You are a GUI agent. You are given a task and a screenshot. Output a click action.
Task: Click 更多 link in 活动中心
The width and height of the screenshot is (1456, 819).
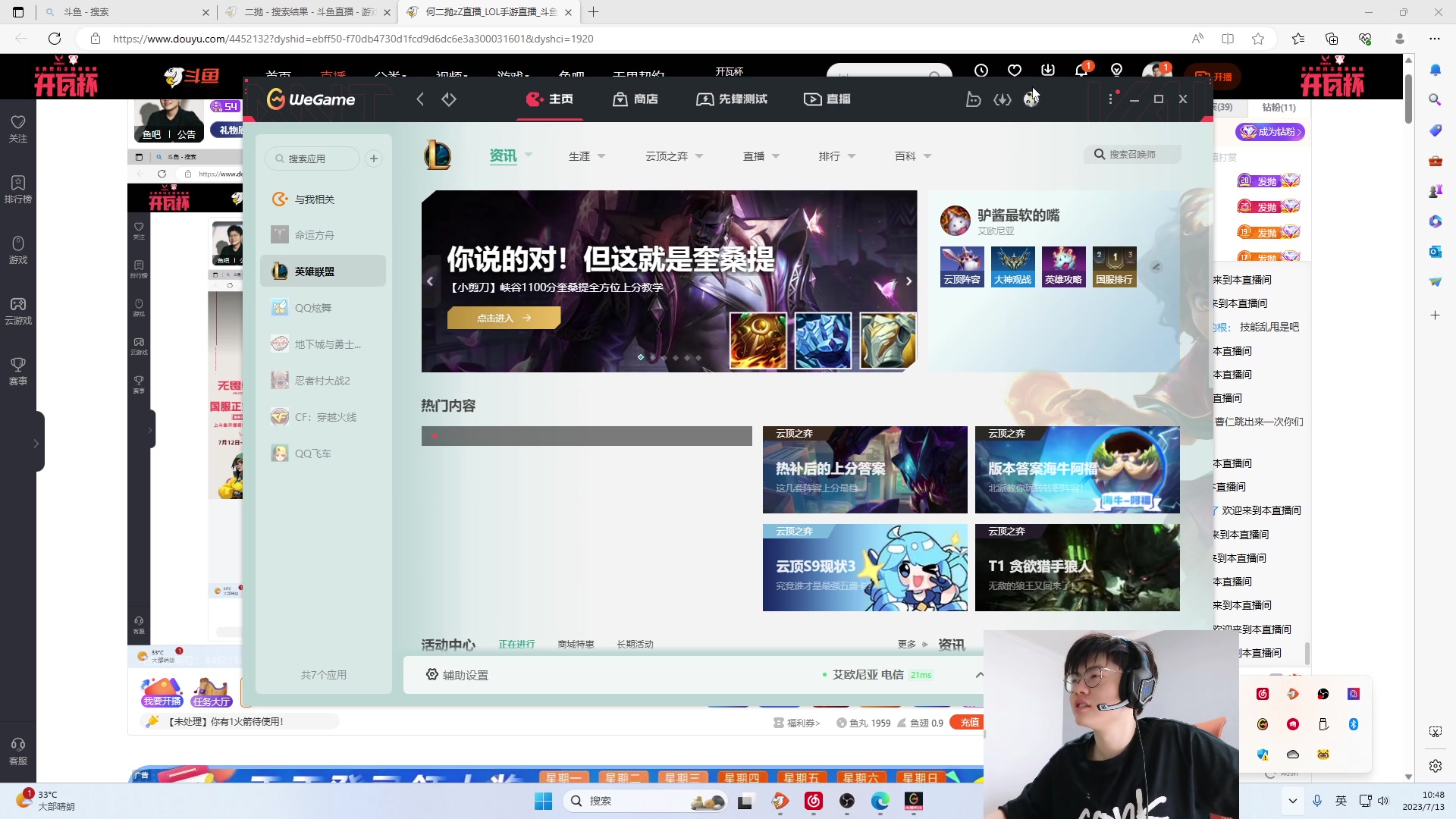pos(912,645)
